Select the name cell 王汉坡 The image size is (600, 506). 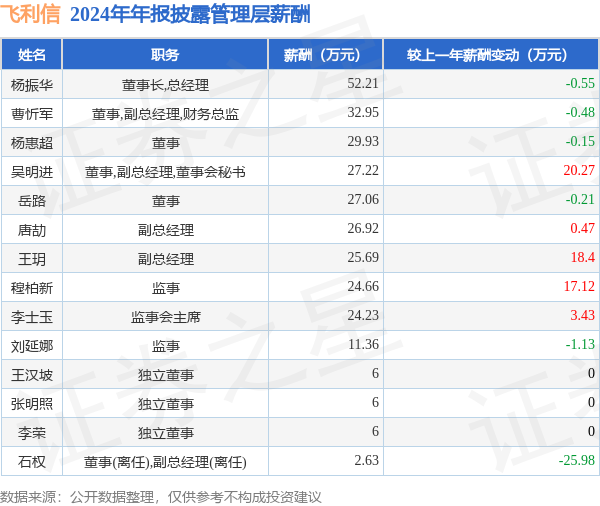32,375
